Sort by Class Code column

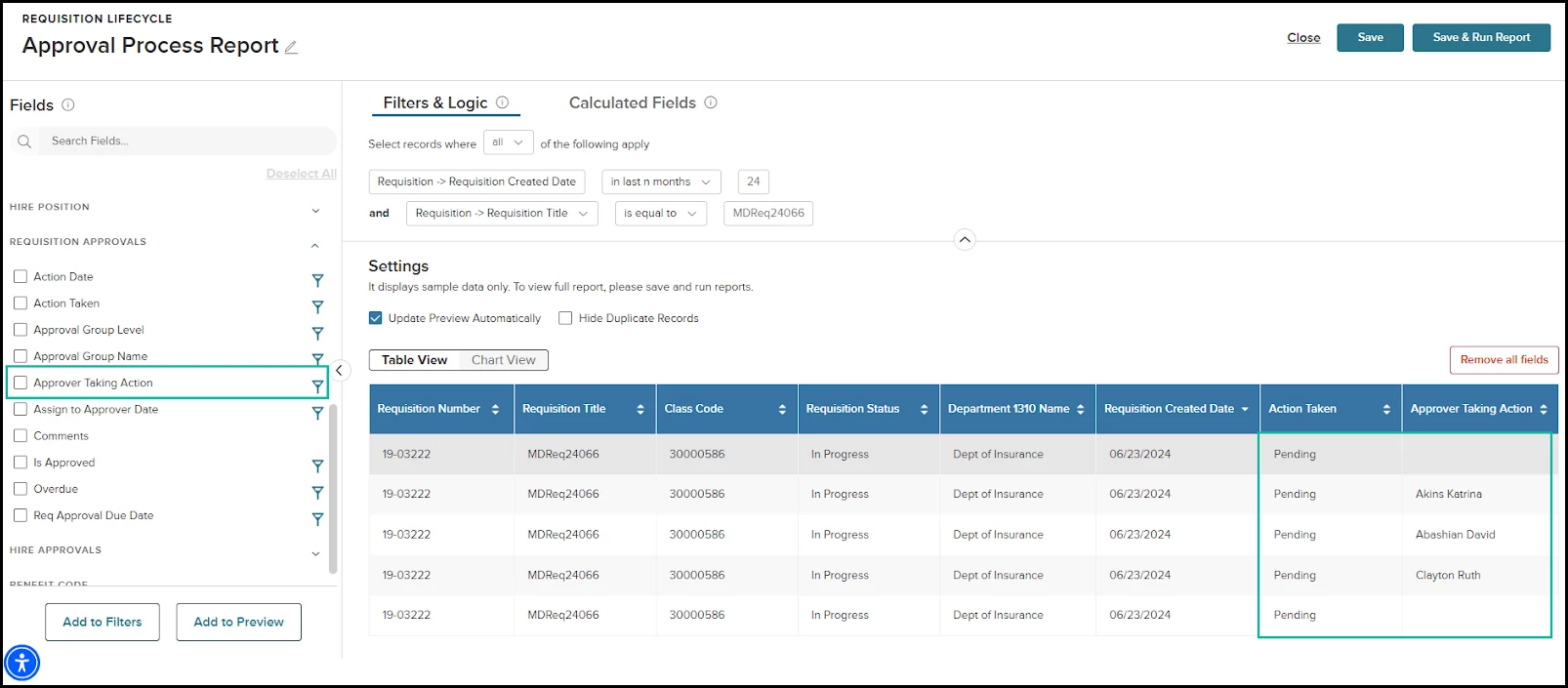(x=782, y=409)
